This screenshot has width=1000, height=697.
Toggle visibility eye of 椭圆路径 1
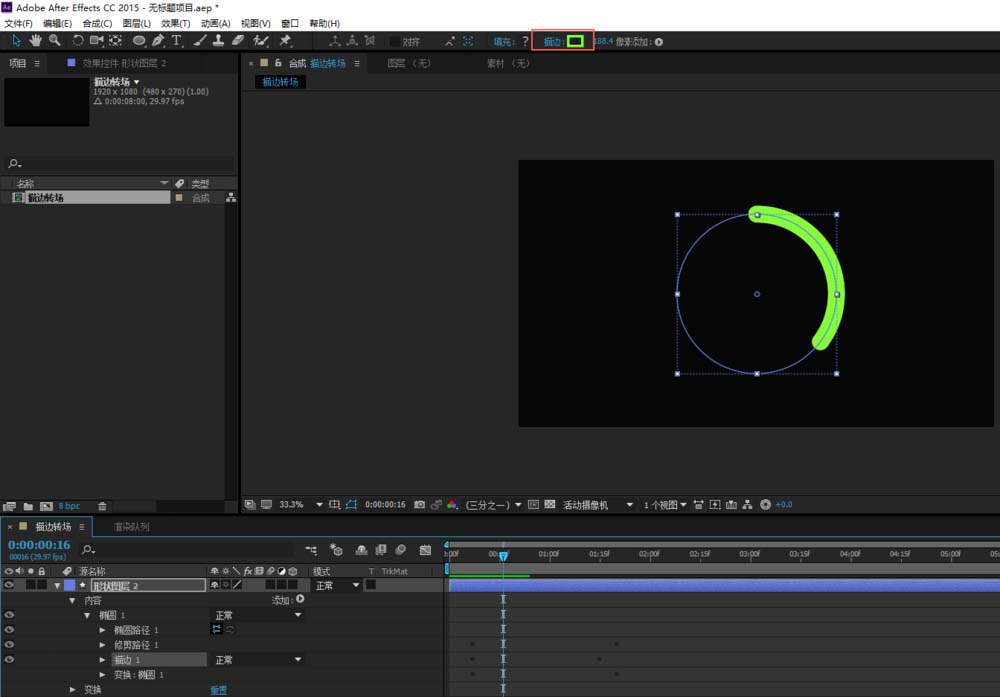pyautogui.click(x=9, y=630)
